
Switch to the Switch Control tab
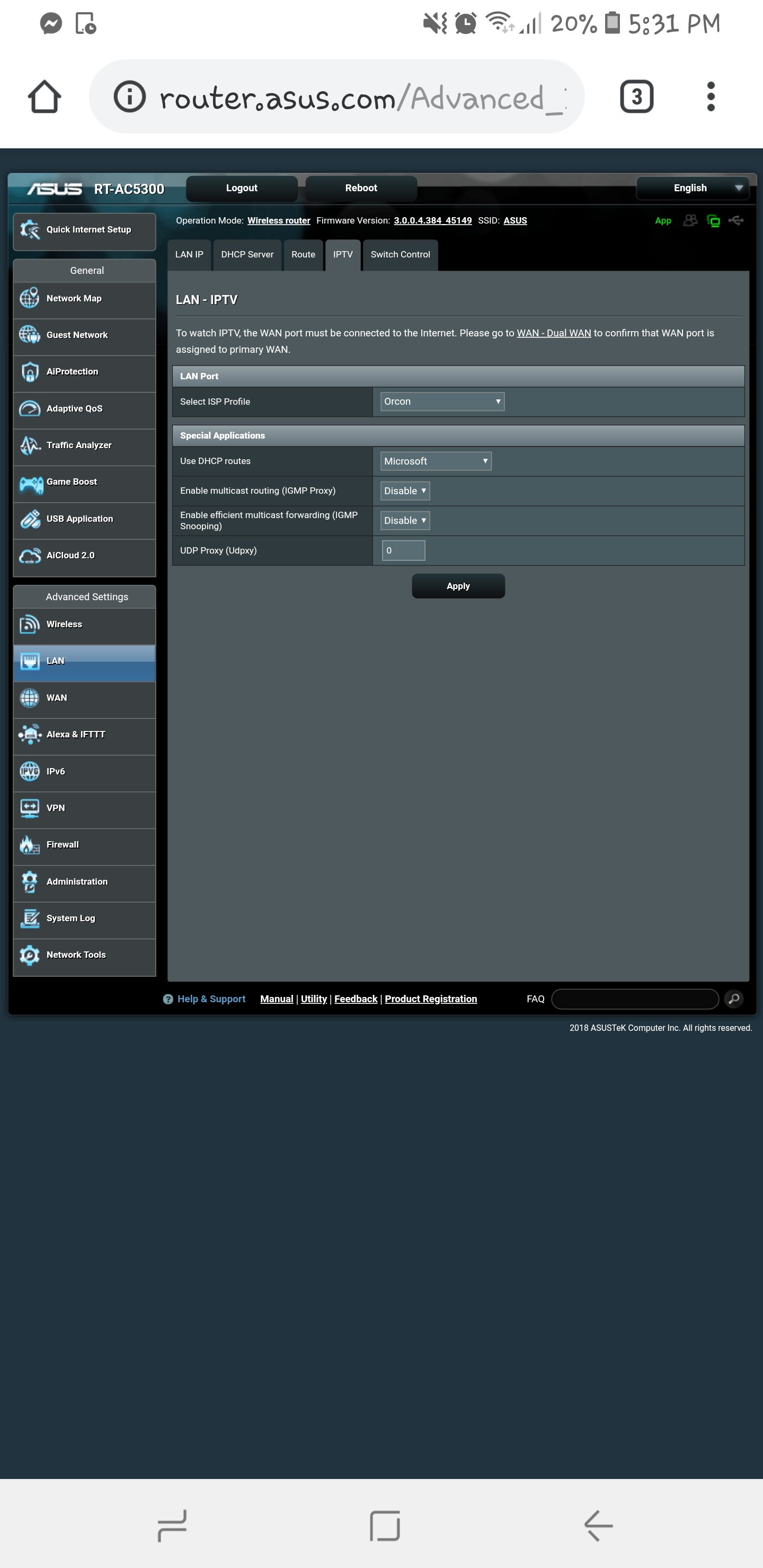point(400,254)
